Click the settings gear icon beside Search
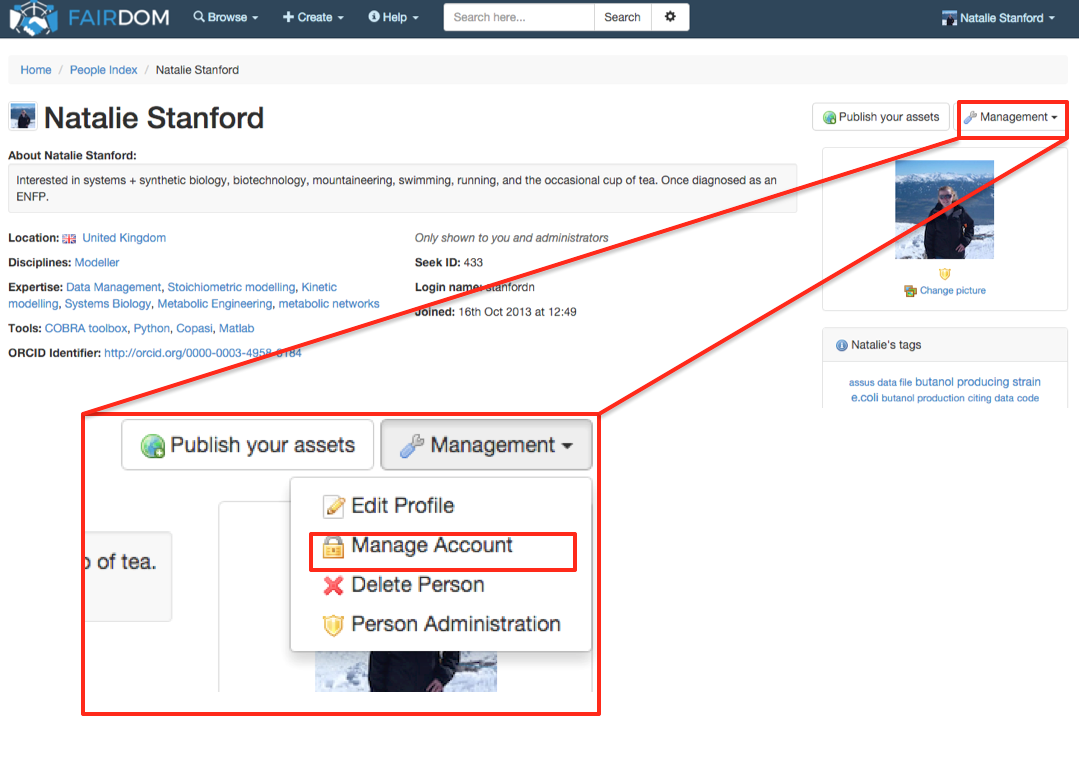 670,17
